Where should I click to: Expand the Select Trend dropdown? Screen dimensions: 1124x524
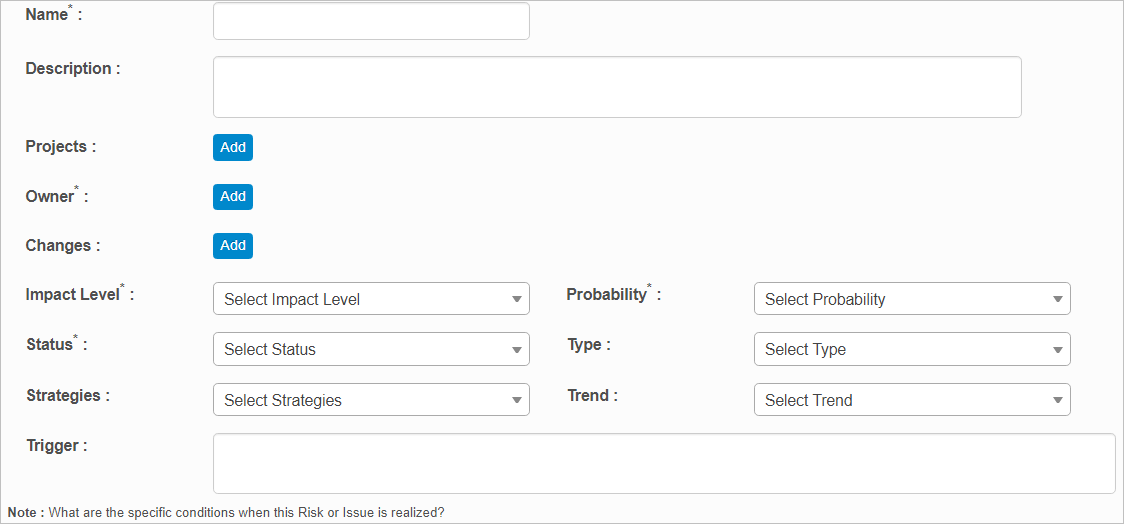tap(912, 400)
